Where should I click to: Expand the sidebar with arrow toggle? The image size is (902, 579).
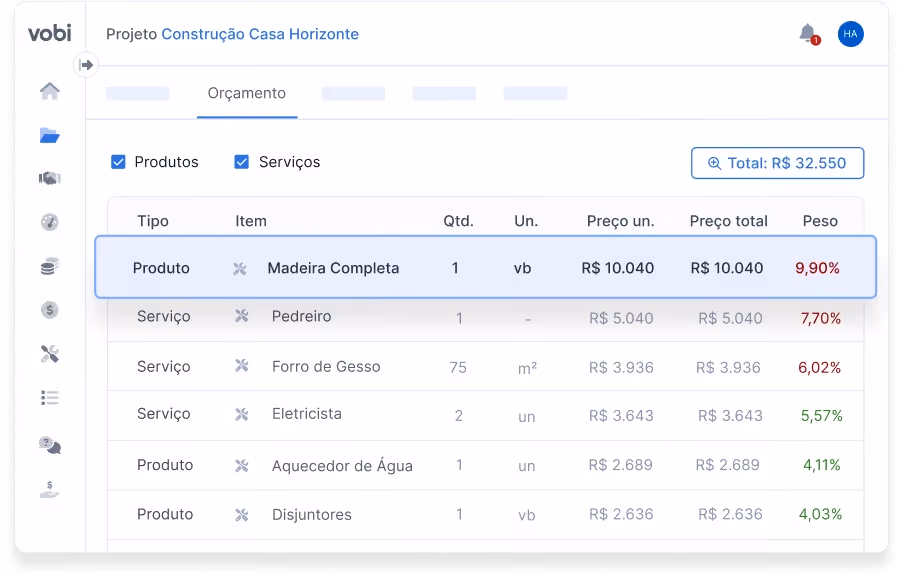tap(86, 65)
